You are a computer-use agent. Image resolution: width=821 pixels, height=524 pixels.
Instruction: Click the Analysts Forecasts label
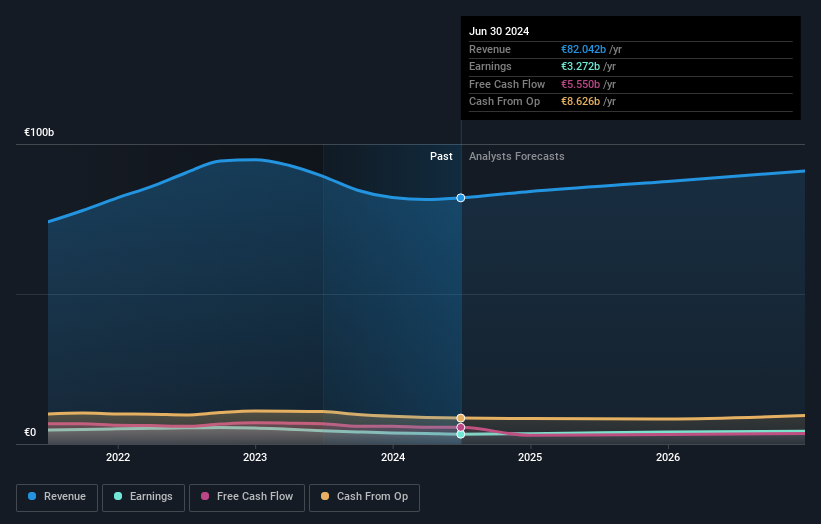516,157
